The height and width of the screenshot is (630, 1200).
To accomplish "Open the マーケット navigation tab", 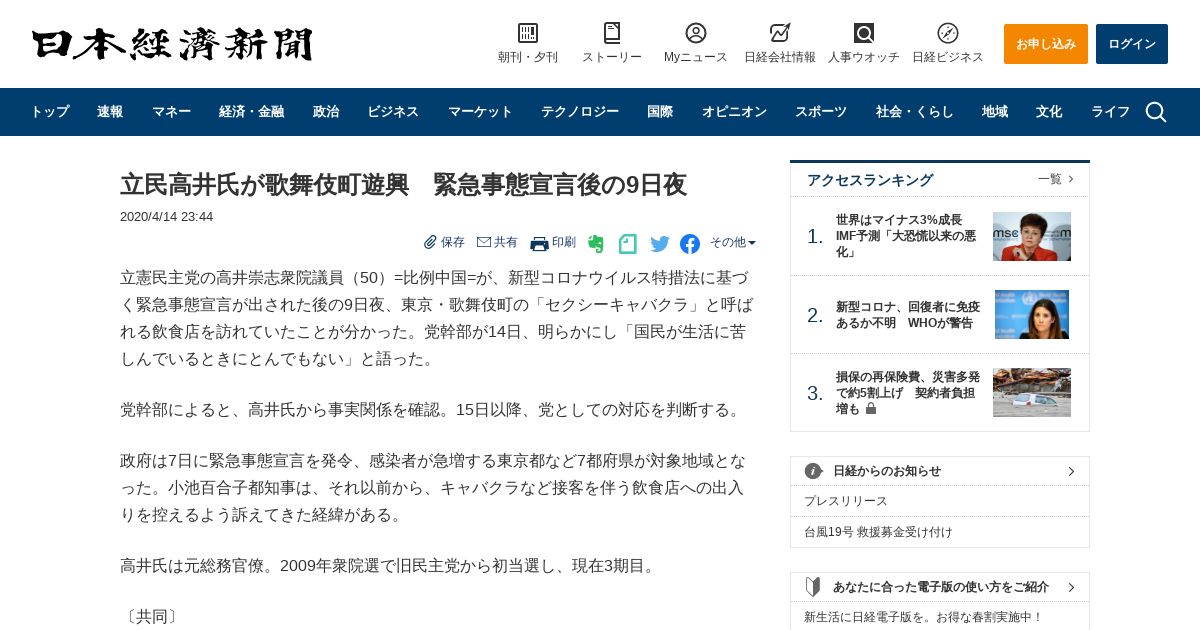I will [480, 112].
